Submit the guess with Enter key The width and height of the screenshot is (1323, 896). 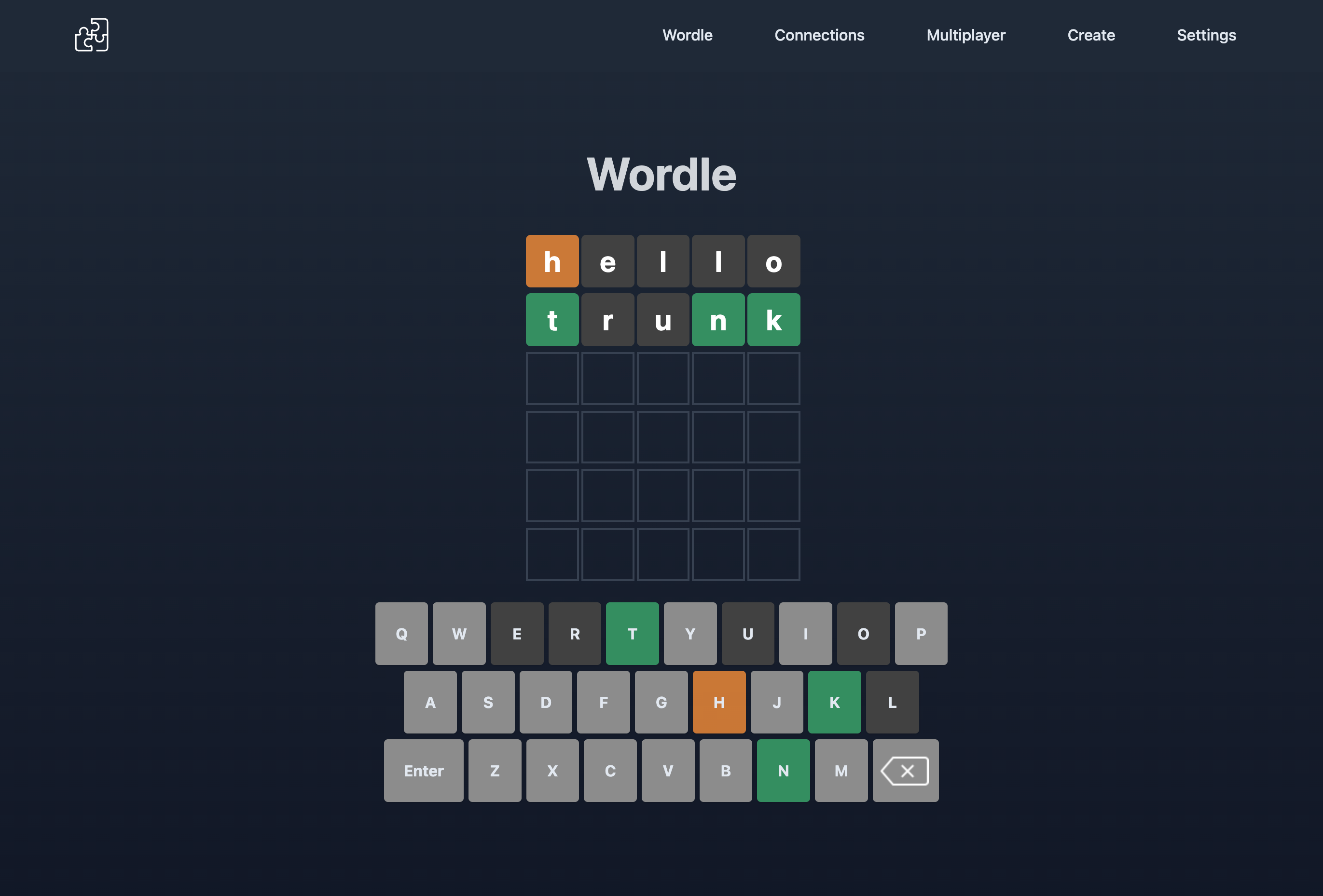(424, 770)
